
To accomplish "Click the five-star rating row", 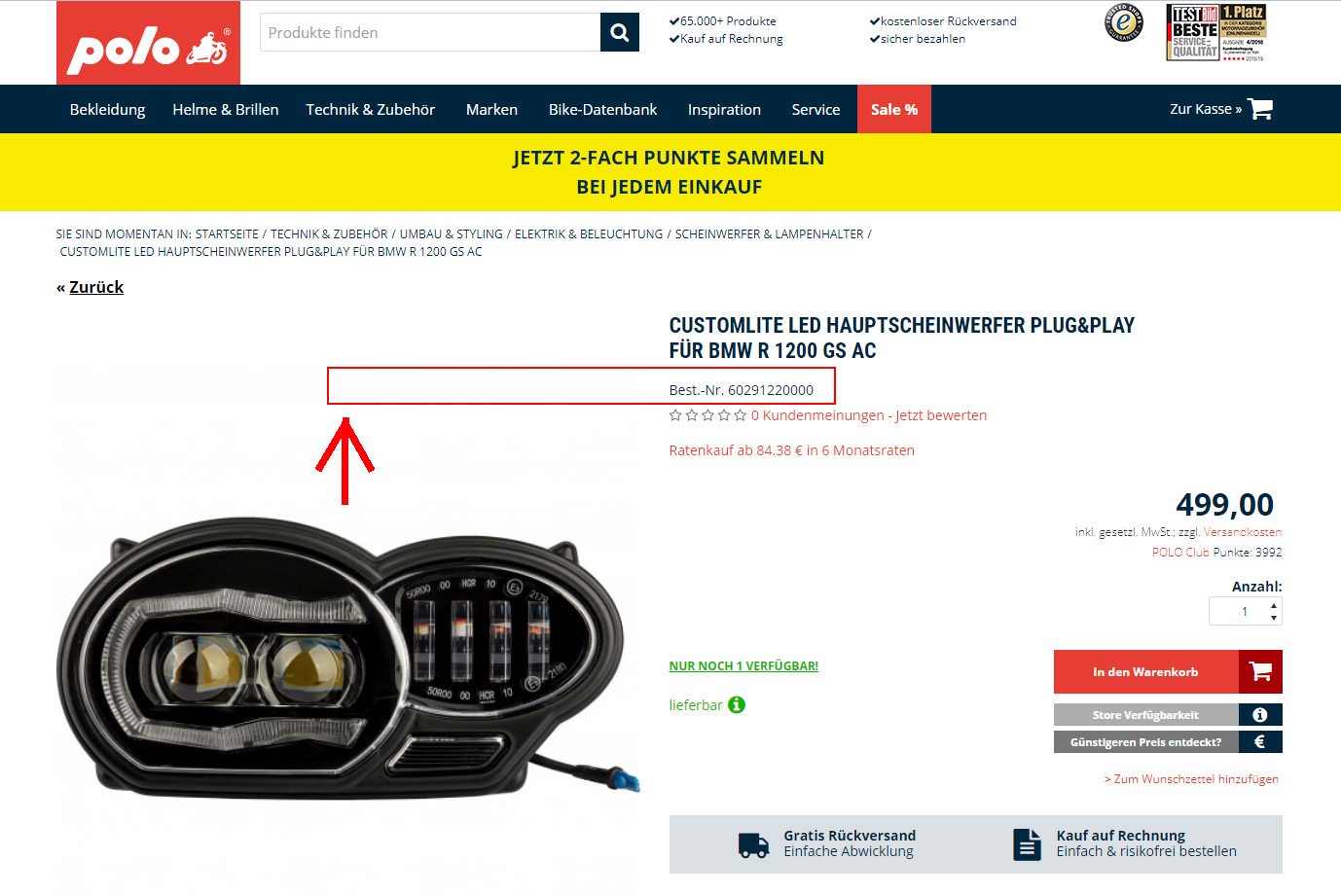I will (x=707, y=415).
